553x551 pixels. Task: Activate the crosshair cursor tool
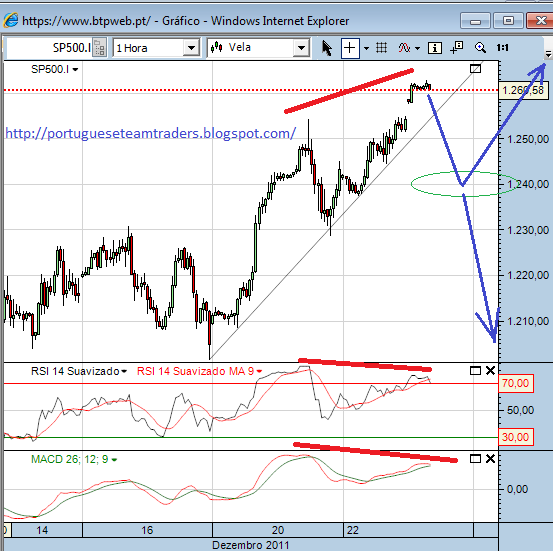pos(350,48)
